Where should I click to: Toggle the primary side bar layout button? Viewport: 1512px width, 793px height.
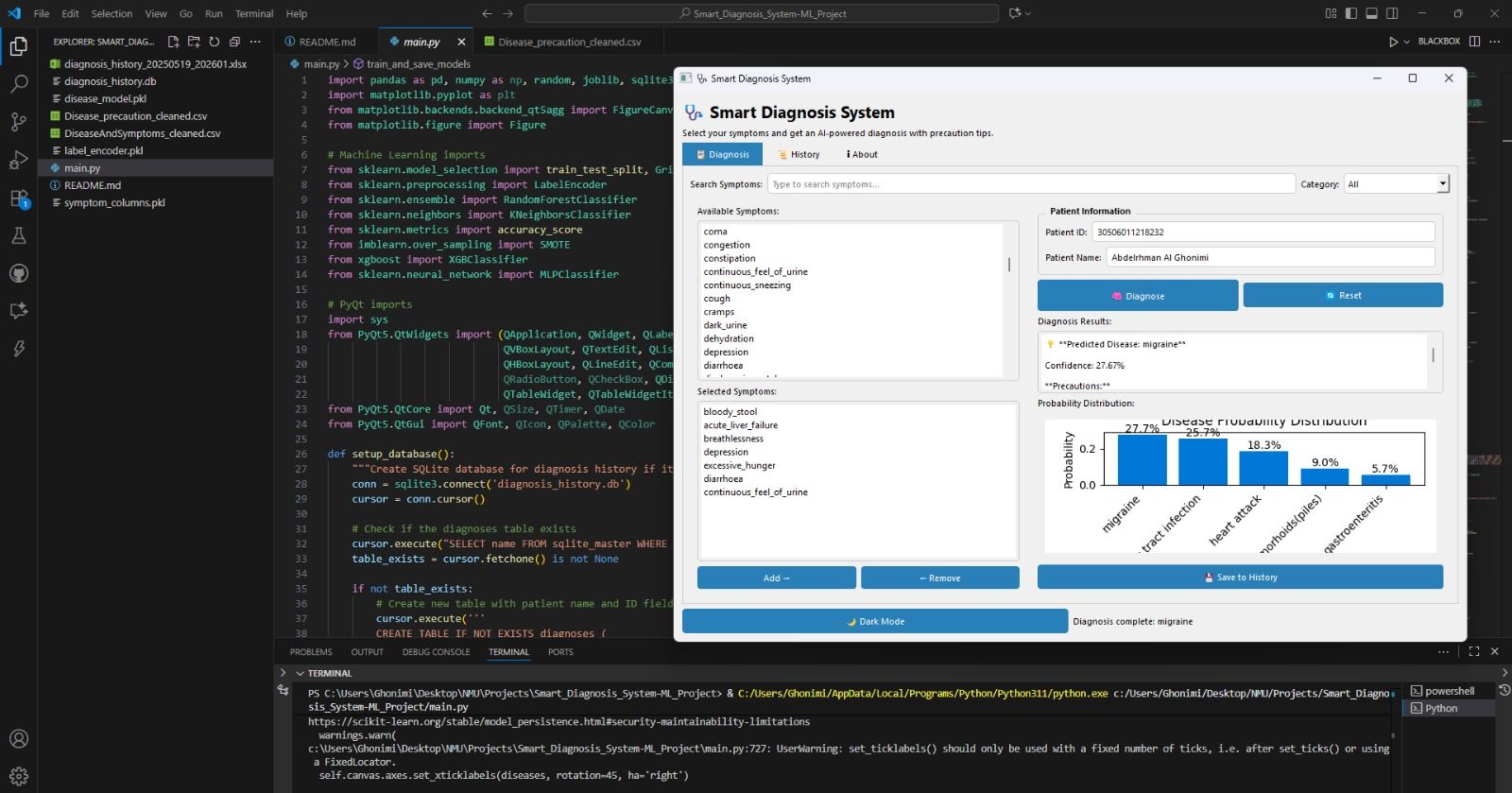[1350, 13]
